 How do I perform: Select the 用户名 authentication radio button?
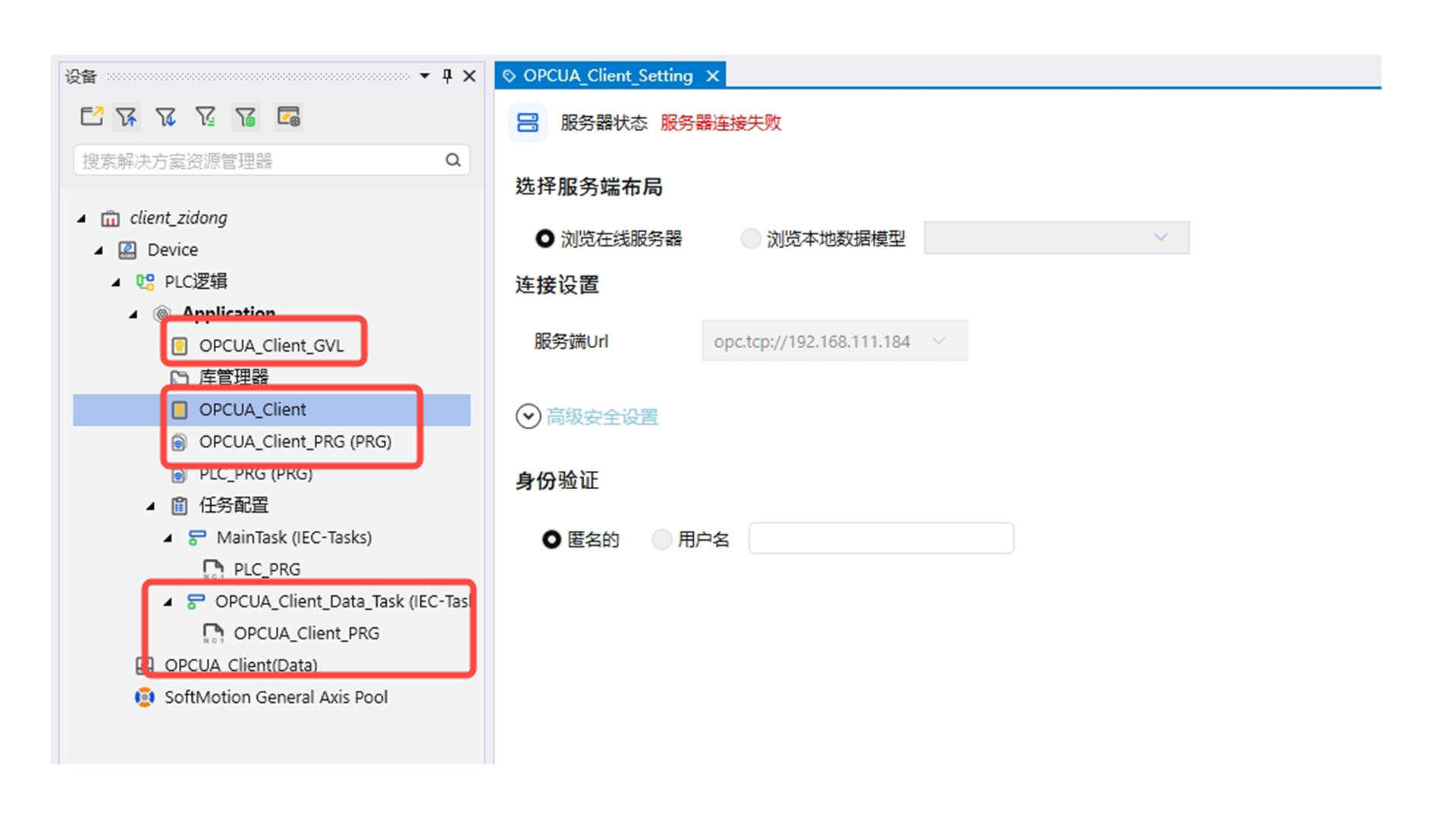[662, 539]
